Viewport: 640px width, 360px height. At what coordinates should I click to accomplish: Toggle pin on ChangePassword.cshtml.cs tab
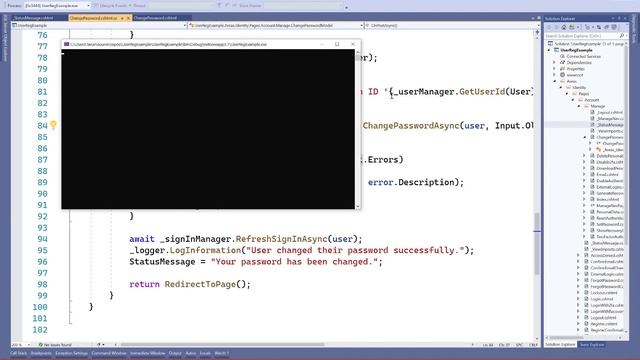click(122, 18)
